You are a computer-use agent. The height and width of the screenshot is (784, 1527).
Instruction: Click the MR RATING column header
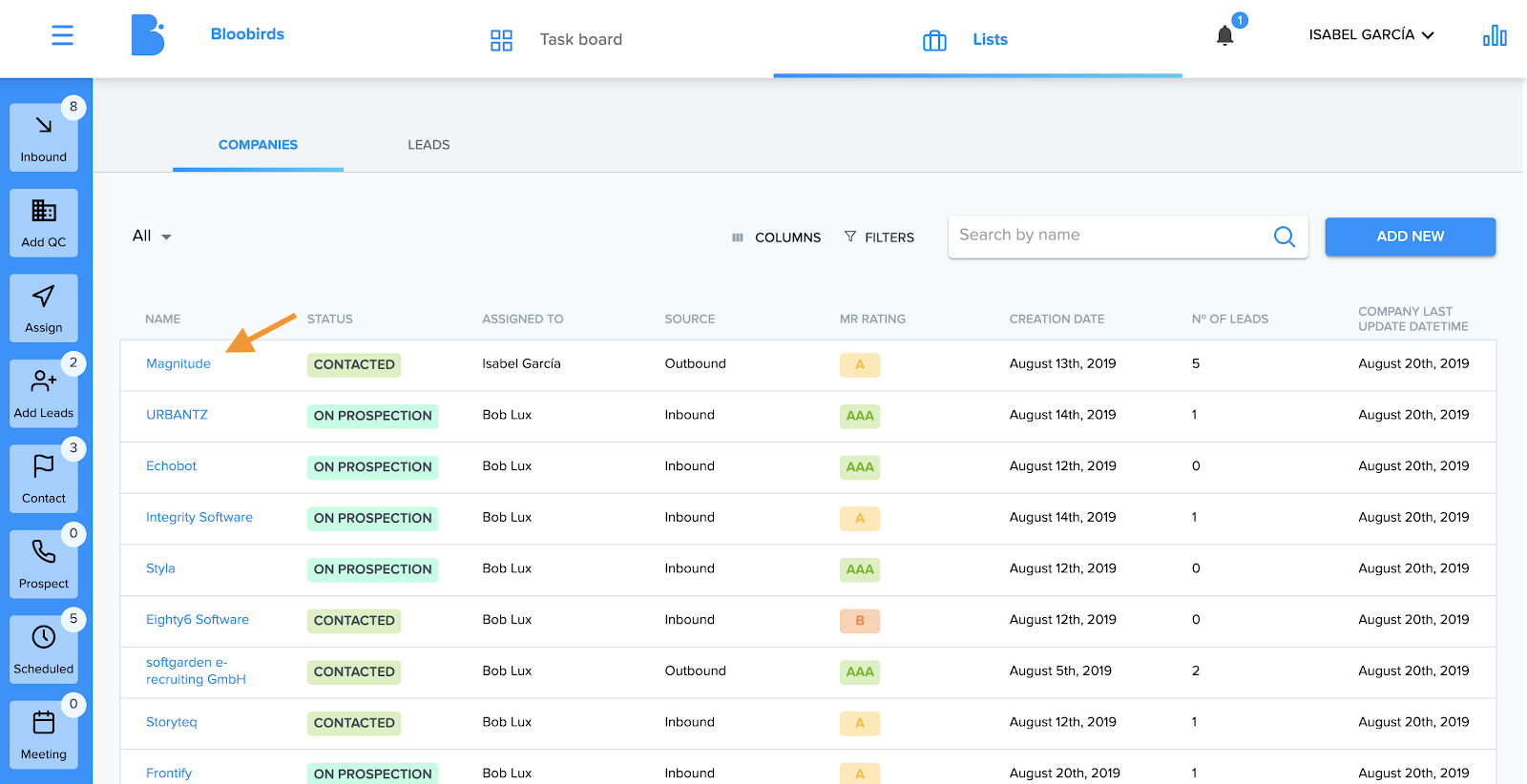[x=872, y=320]
